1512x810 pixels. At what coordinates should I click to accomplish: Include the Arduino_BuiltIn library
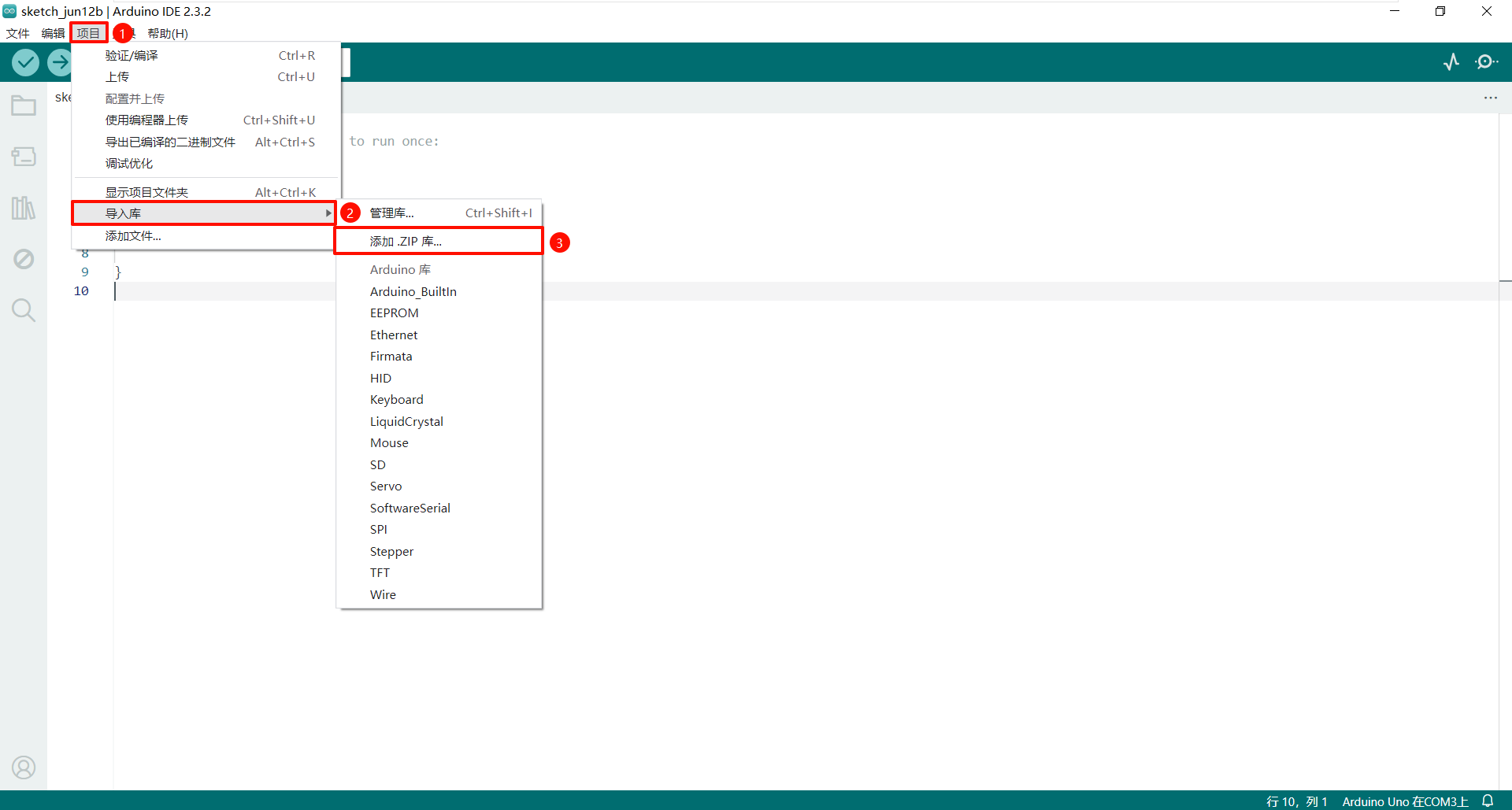[439, 291]
